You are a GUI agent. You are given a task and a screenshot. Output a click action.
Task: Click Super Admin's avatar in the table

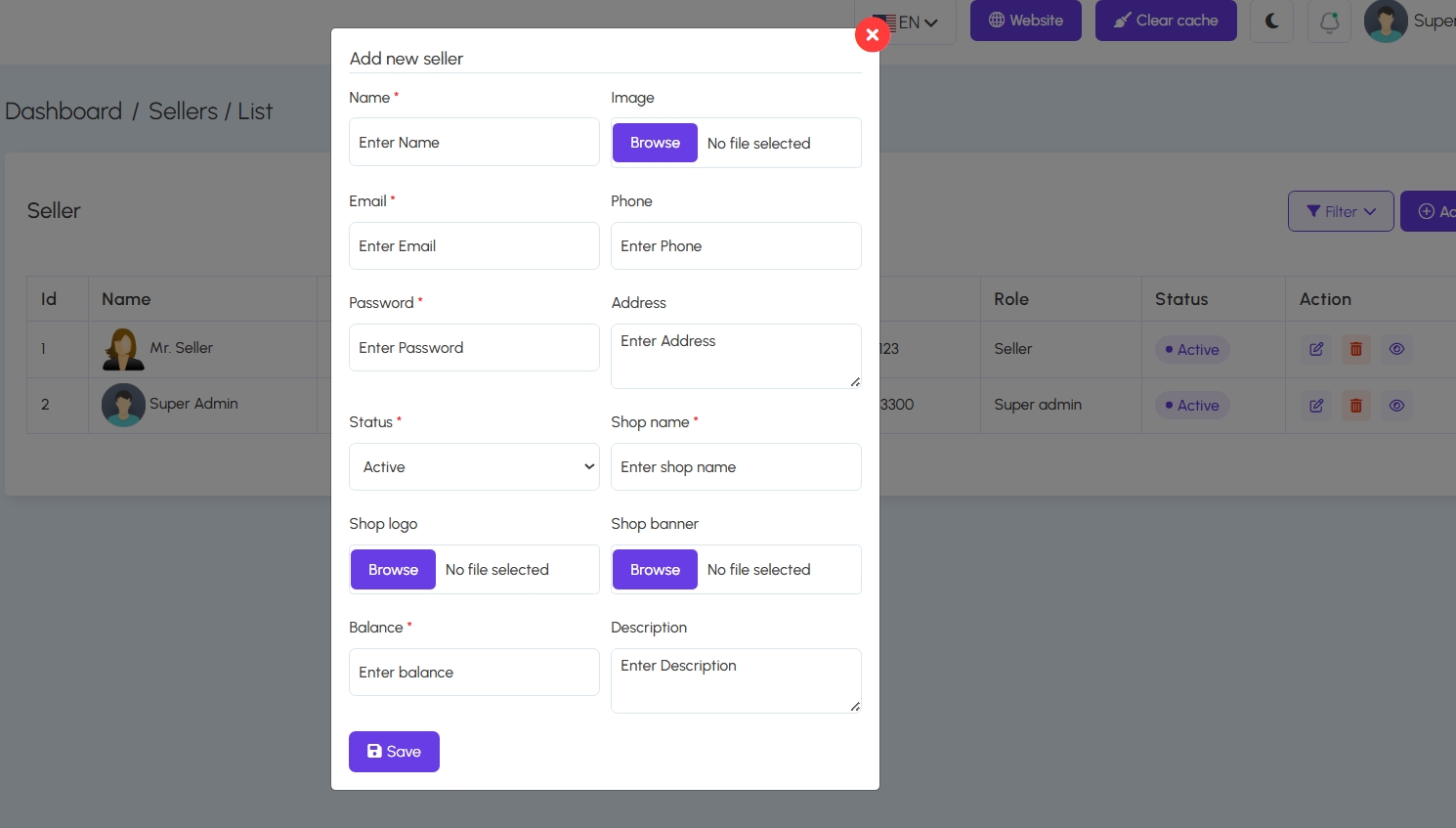pos(123,405)
